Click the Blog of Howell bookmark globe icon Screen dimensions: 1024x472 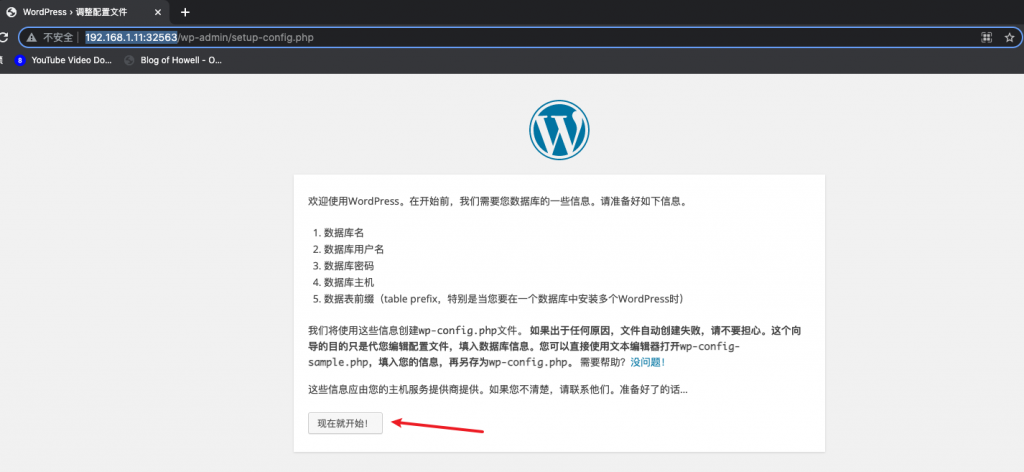(x=129, y=60)
